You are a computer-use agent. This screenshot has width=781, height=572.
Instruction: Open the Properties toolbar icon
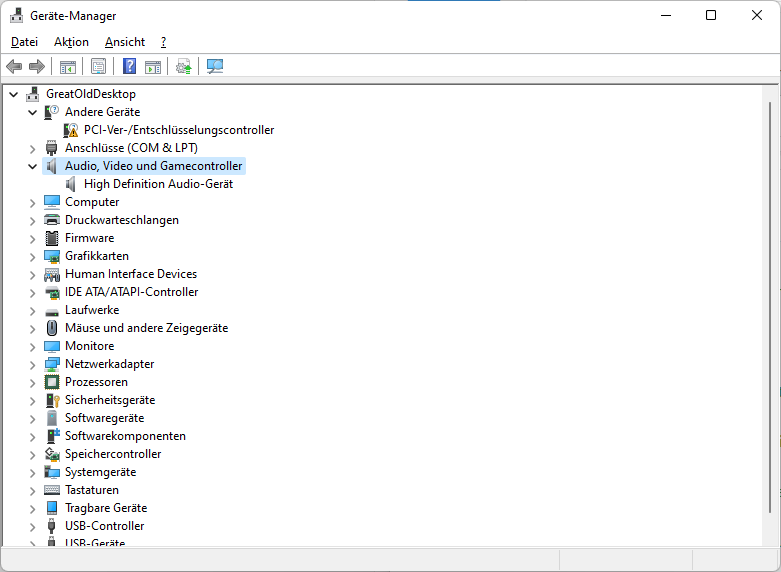[99, 66]
